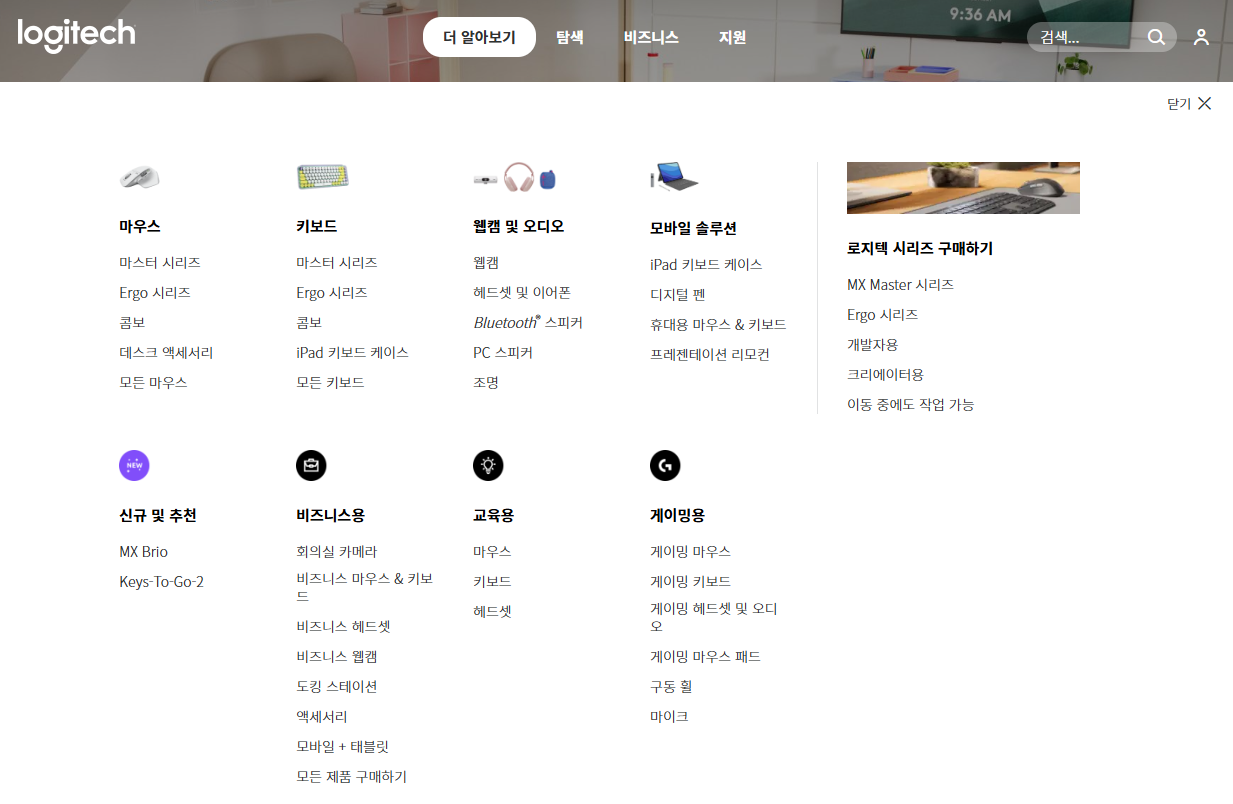Open 휴대용 마우스 & 키보드 link

pos(718,324)
